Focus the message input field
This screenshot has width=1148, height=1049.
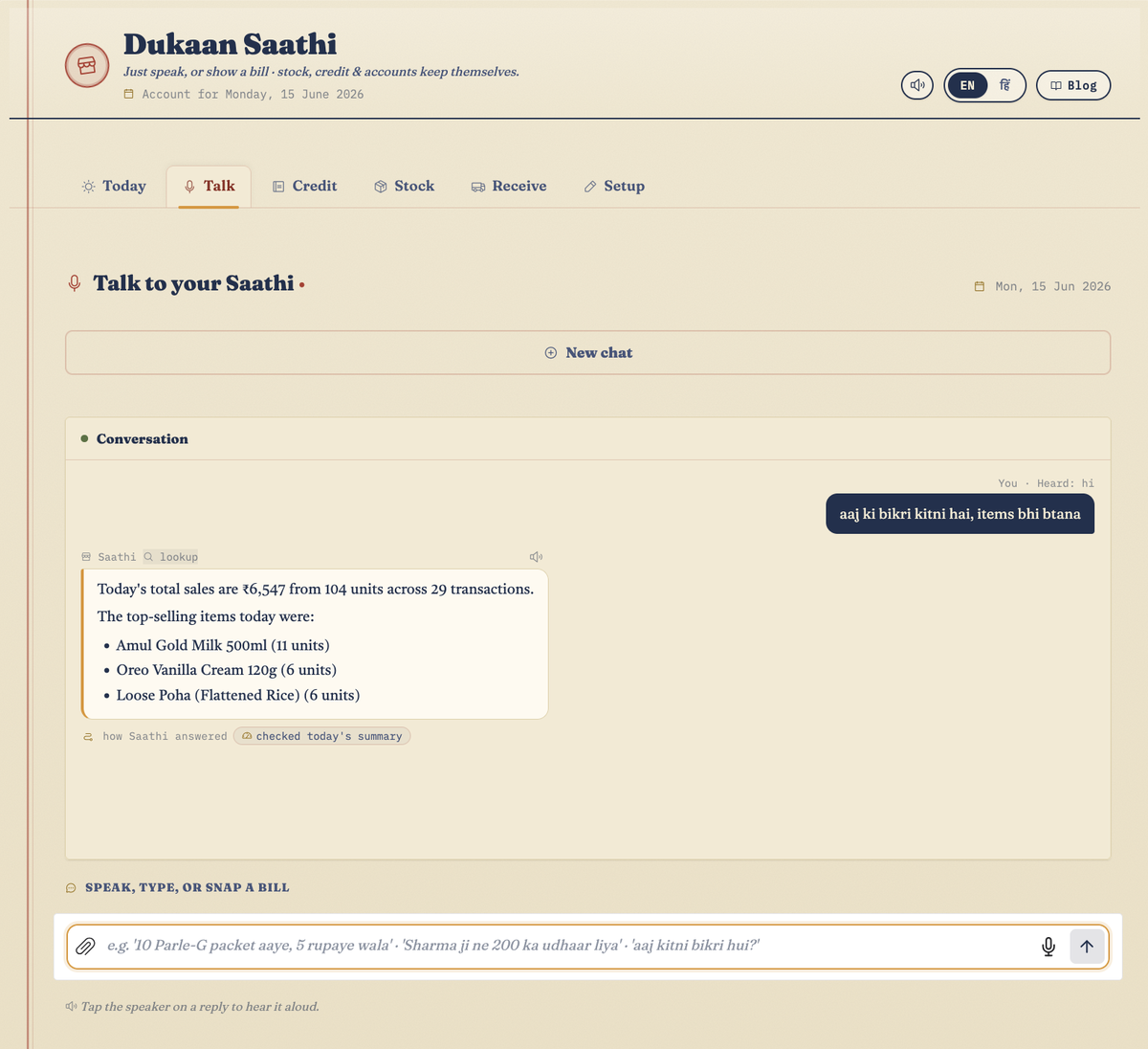click(566, 946)
